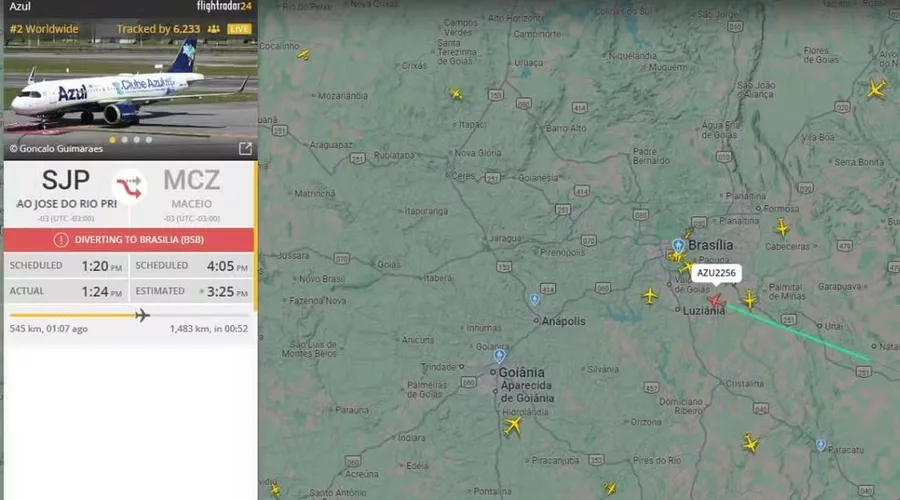Click the Brasília city label on map
Screen dimensions: 900x500
[711, 245]
